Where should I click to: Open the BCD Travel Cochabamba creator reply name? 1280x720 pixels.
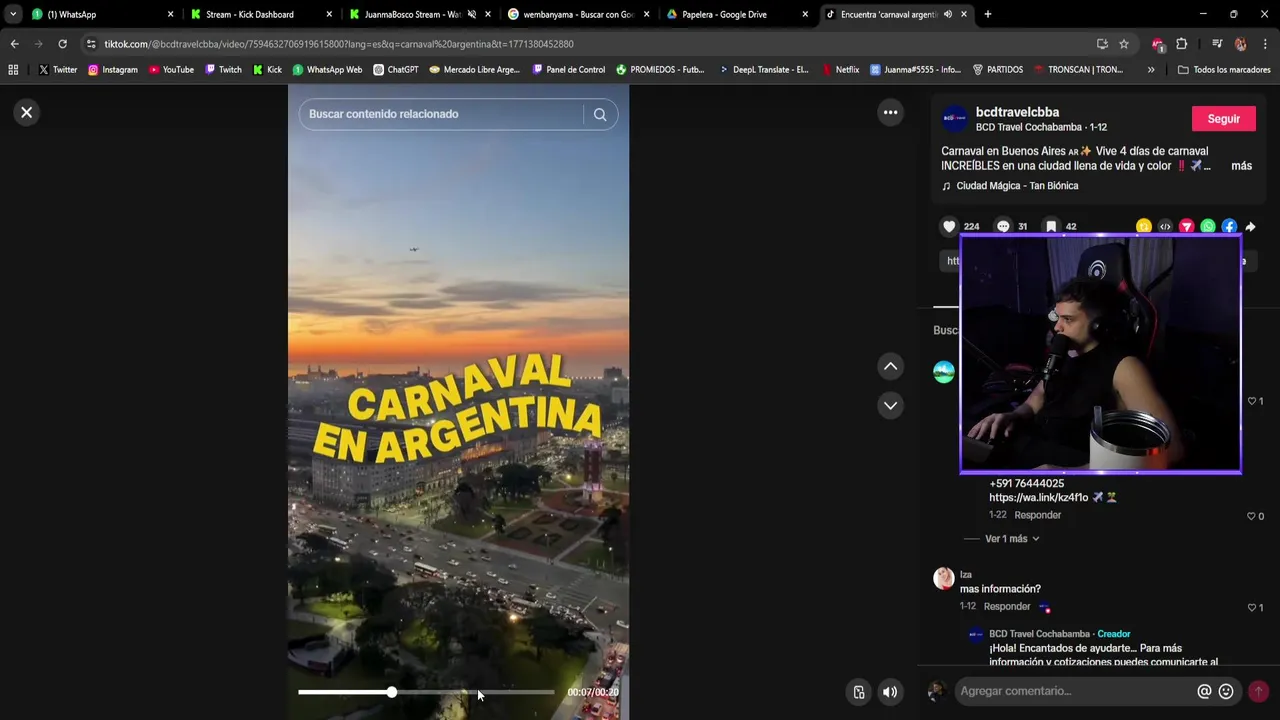pyautogui.click(x=1039, y=634)
